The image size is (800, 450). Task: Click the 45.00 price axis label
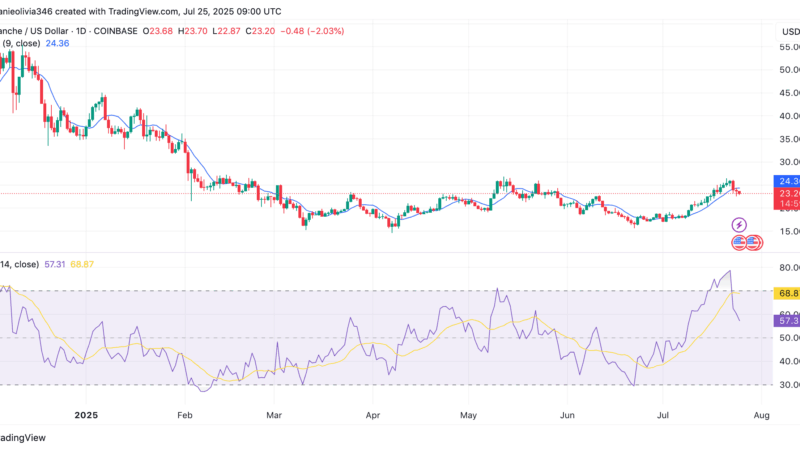coord(789,93)
